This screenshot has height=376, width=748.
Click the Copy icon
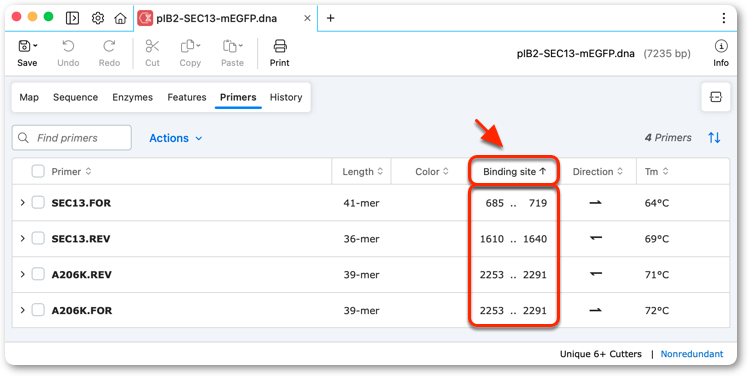pyautogui.click(x=187, y=46)
